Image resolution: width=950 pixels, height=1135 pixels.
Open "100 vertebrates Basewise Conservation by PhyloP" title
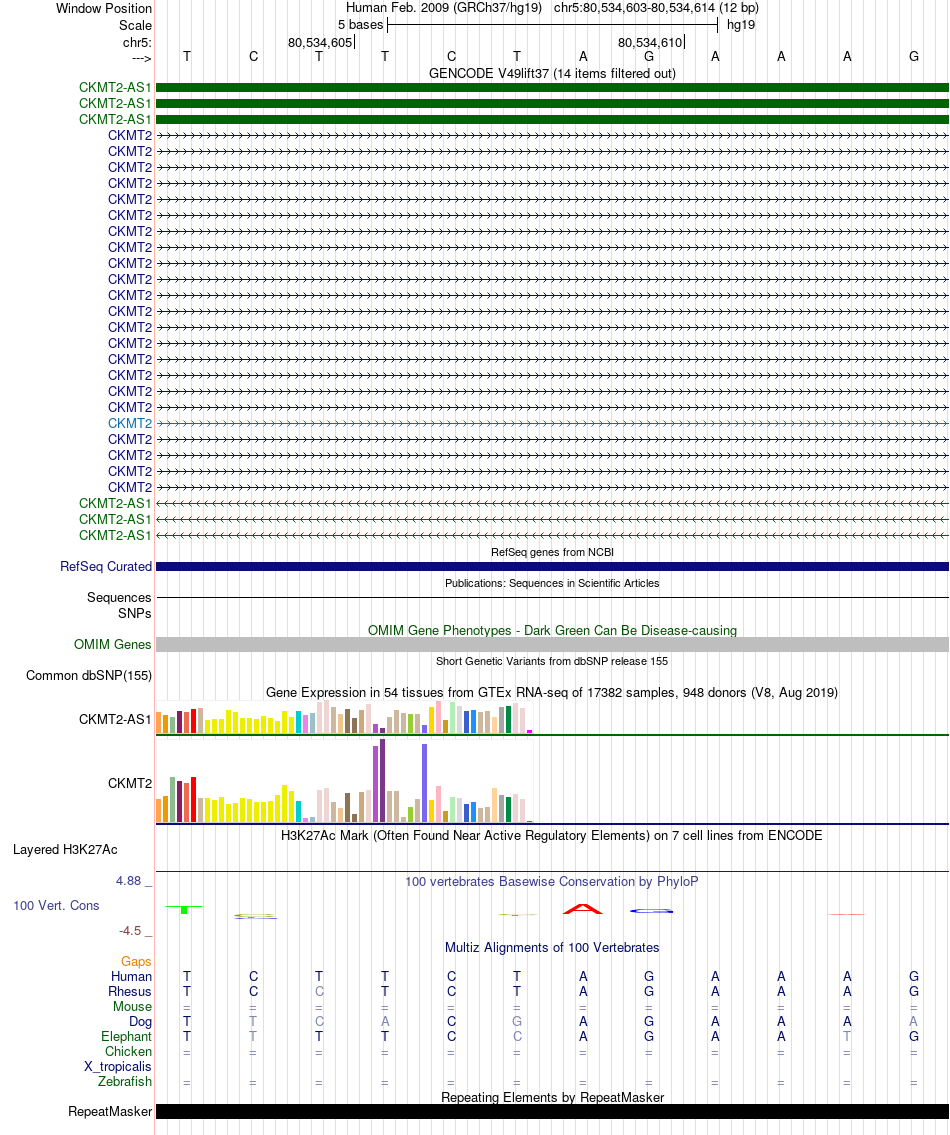pyautogui.click(x=552, y=882)
